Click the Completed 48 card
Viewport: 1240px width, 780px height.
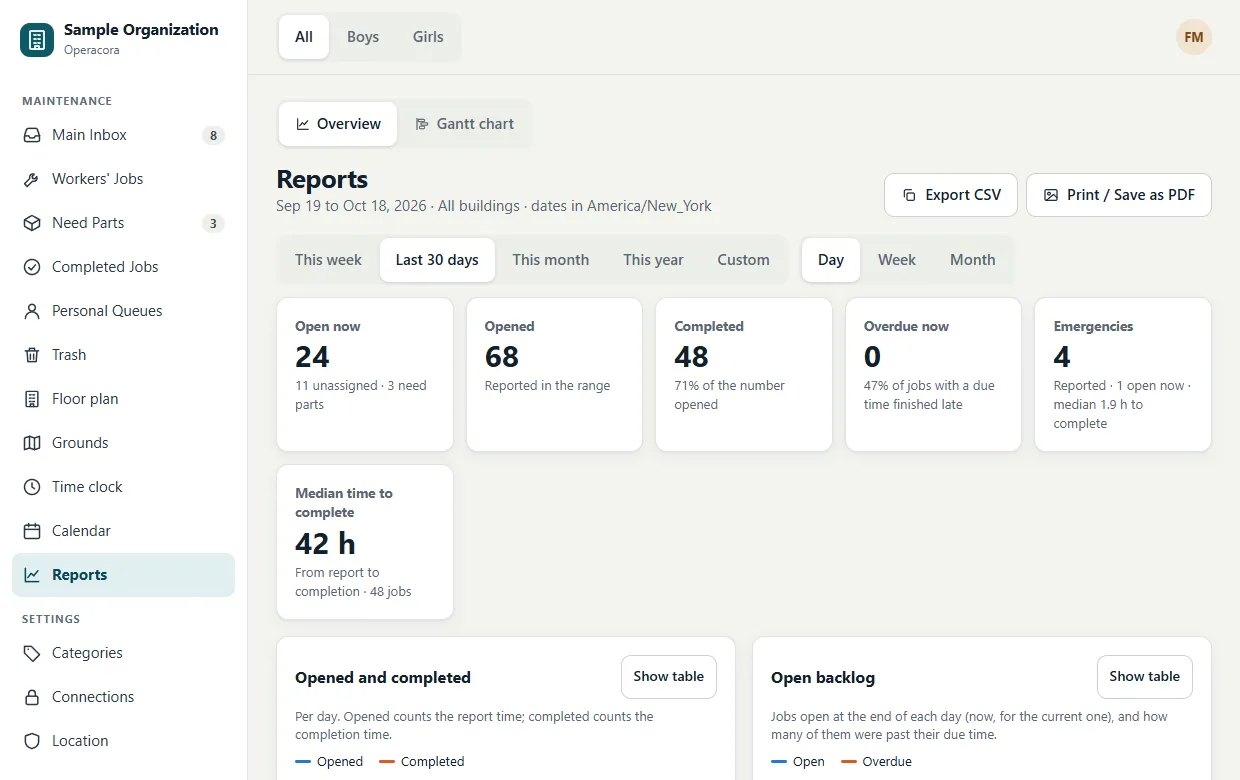(744, 374)
